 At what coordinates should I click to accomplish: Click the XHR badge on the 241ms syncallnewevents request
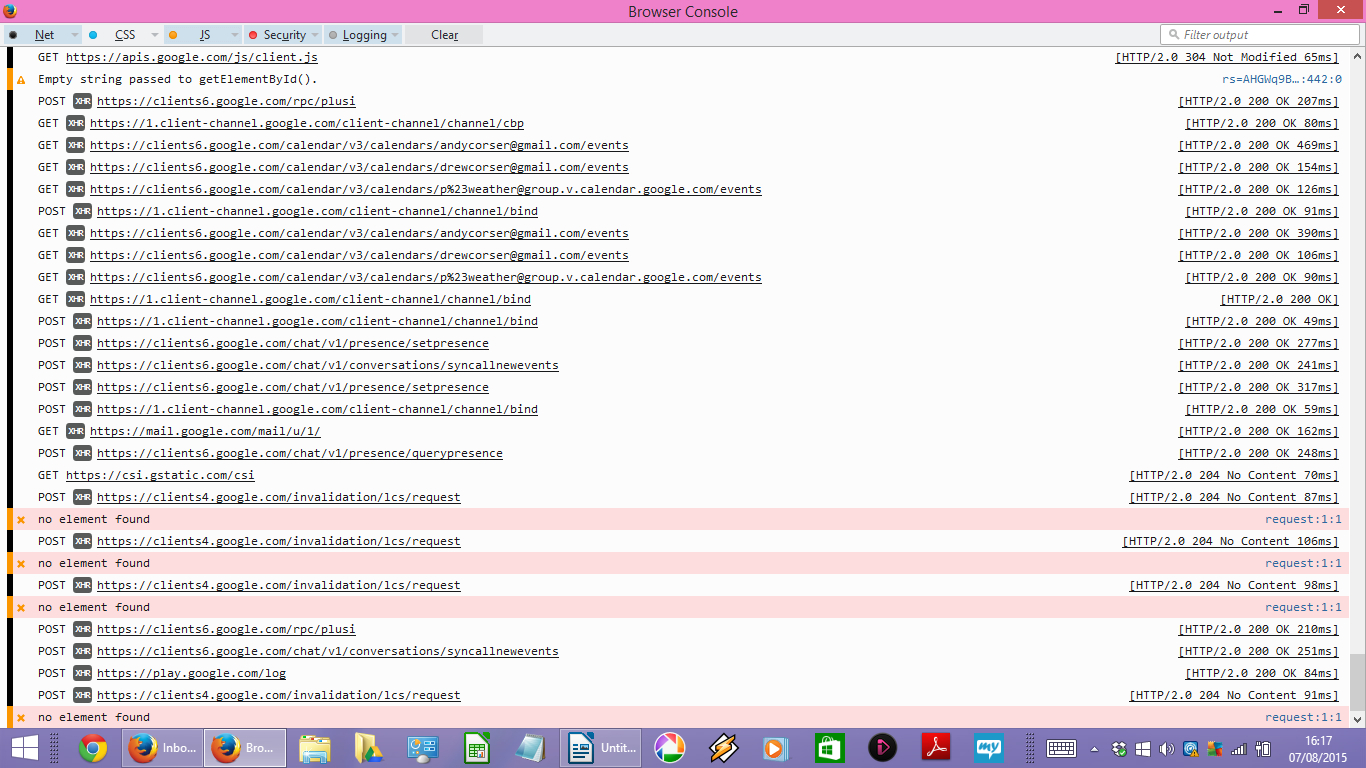coord(83,365)
